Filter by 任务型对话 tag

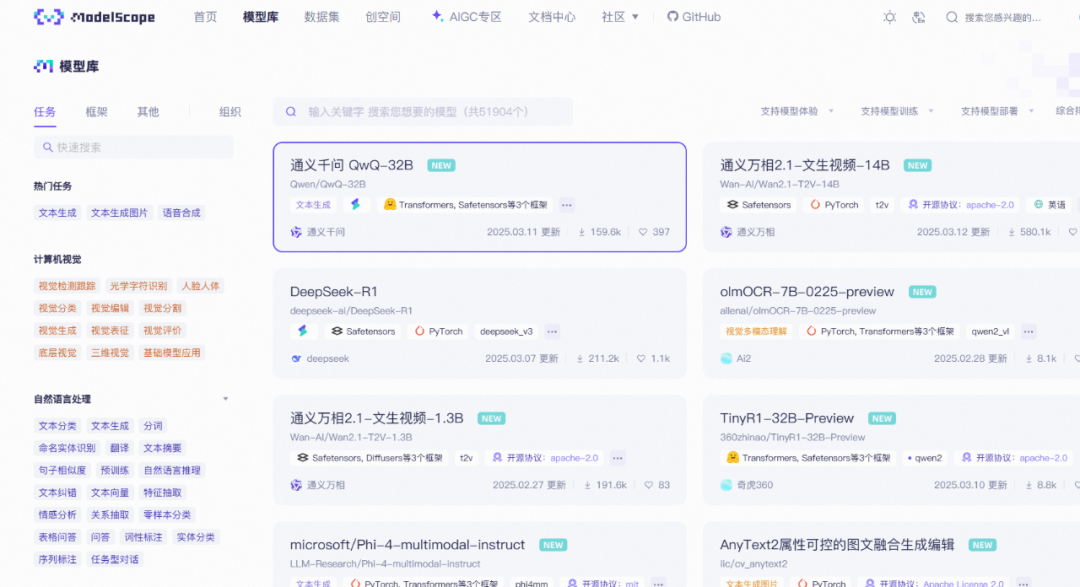114,559
